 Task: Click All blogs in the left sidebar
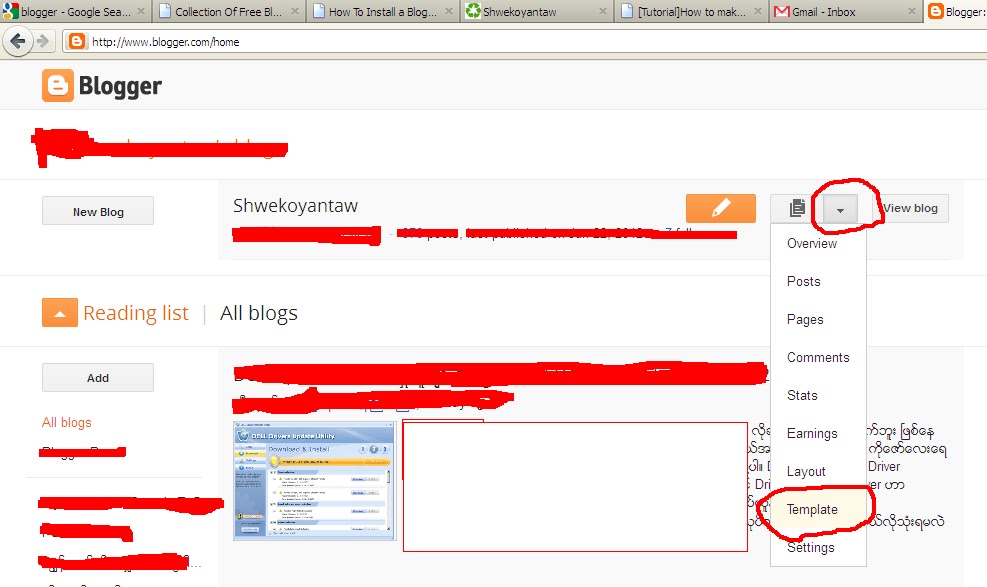point(67,422)
